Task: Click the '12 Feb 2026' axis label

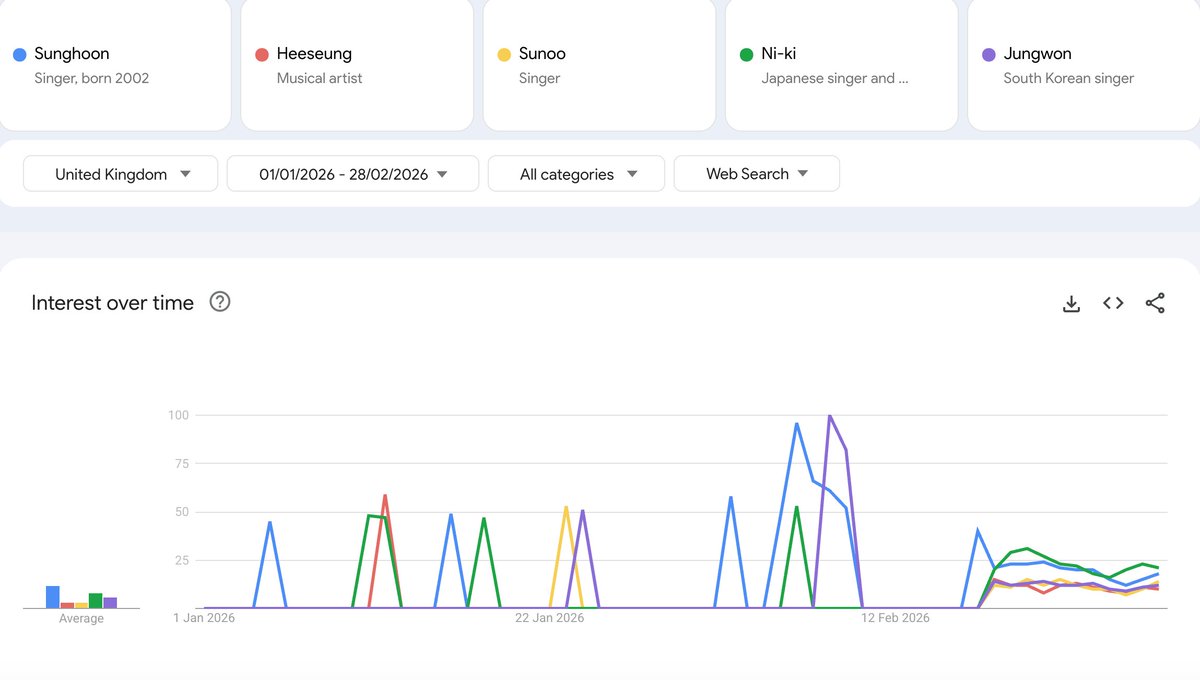Action: [895, 618]
